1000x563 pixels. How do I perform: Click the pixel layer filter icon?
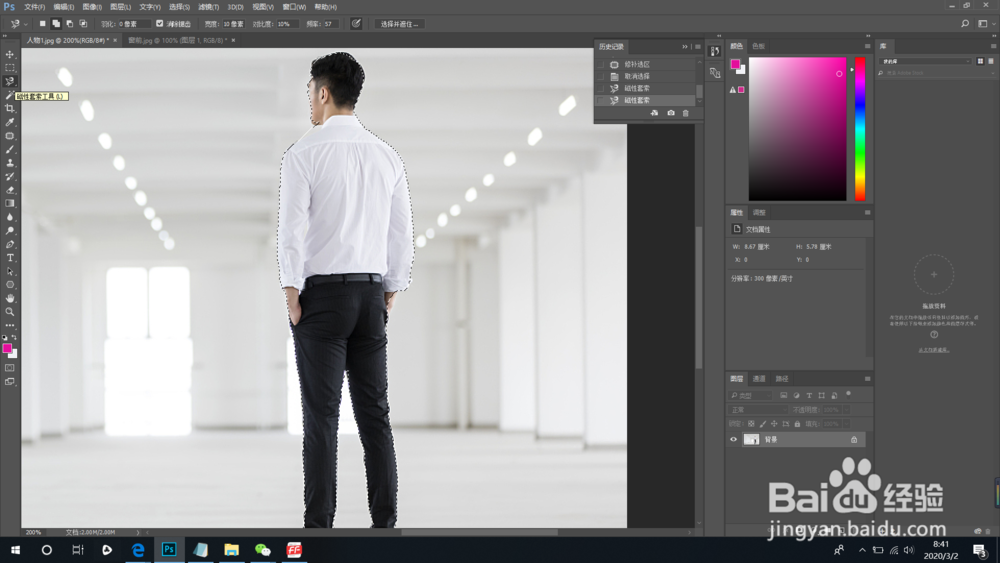click(784, 395)
